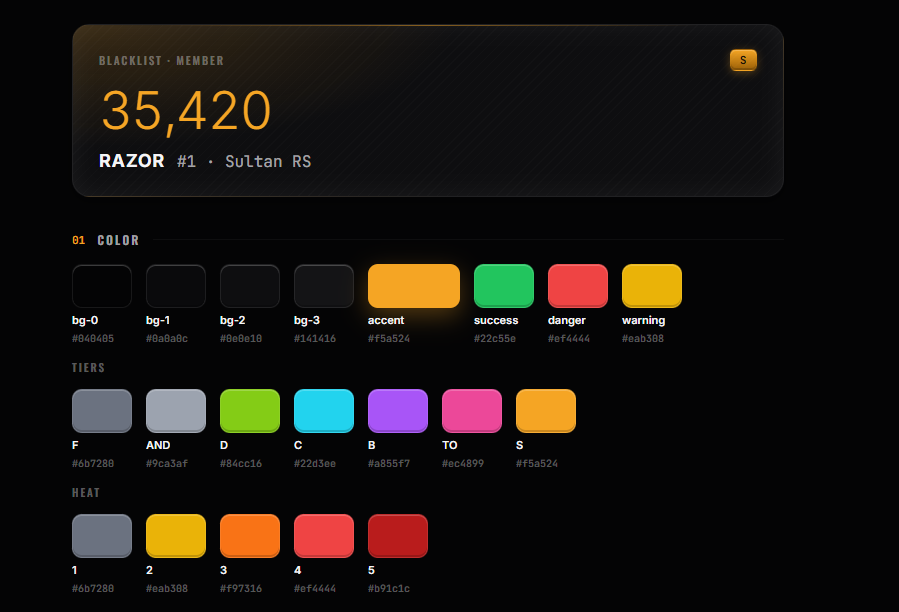Click the light gray AND tier swatch
This screenshot has height=612, width=899.
[x=176, y=411]
